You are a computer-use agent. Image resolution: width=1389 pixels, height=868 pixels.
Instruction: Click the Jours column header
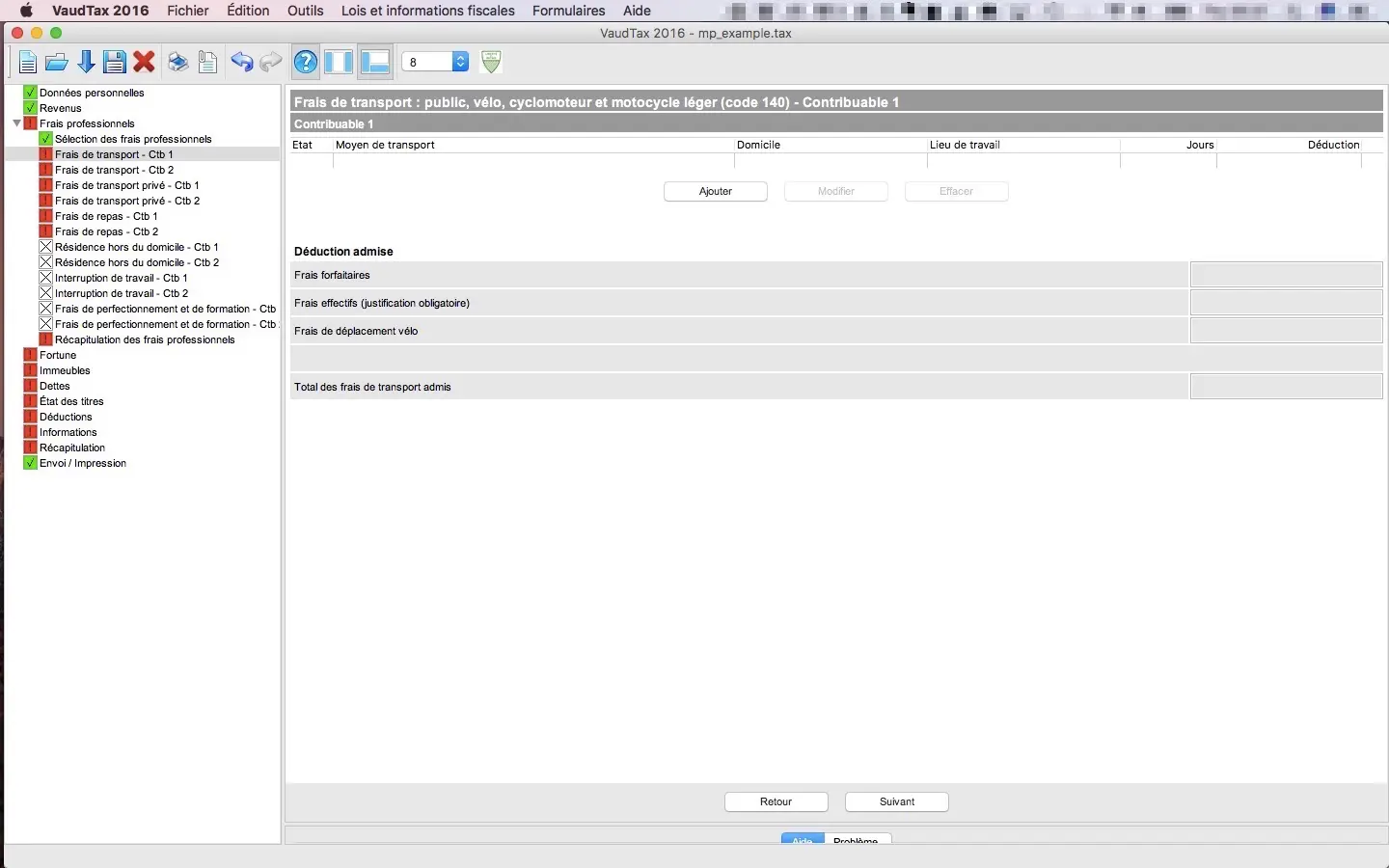[1200, 145]
